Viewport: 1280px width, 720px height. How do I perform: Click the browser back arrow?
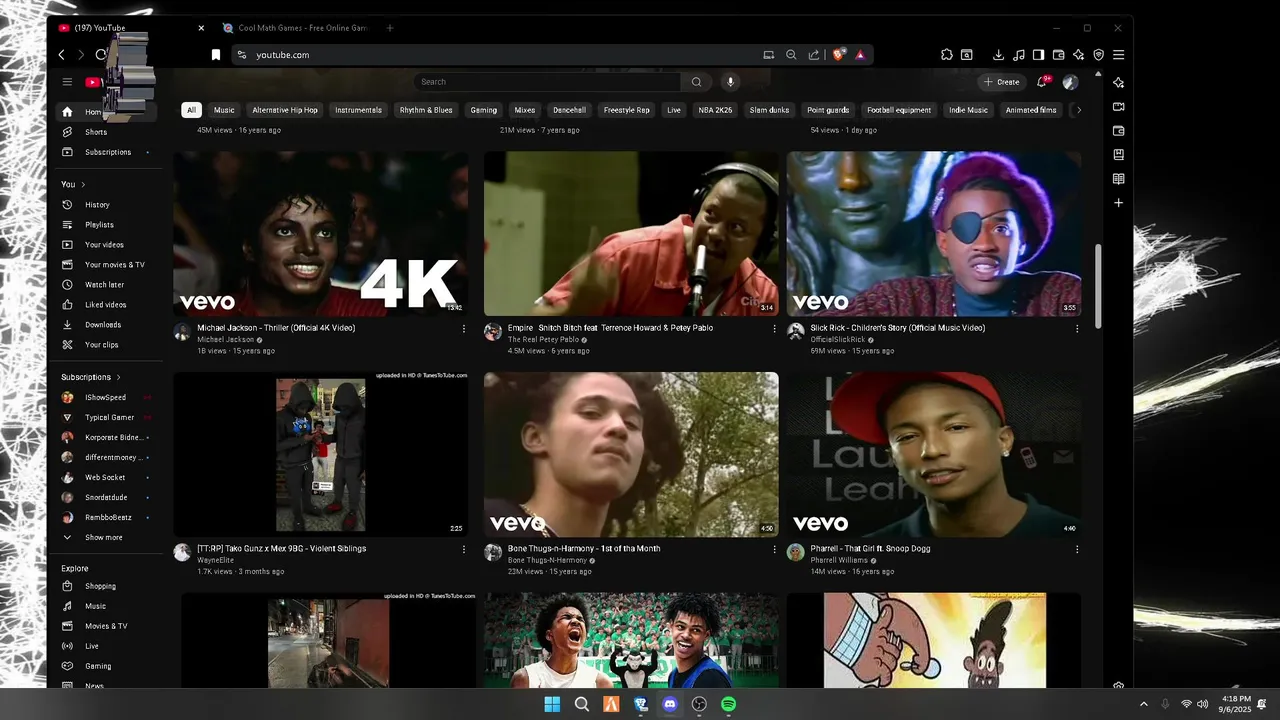coord(62,55)
